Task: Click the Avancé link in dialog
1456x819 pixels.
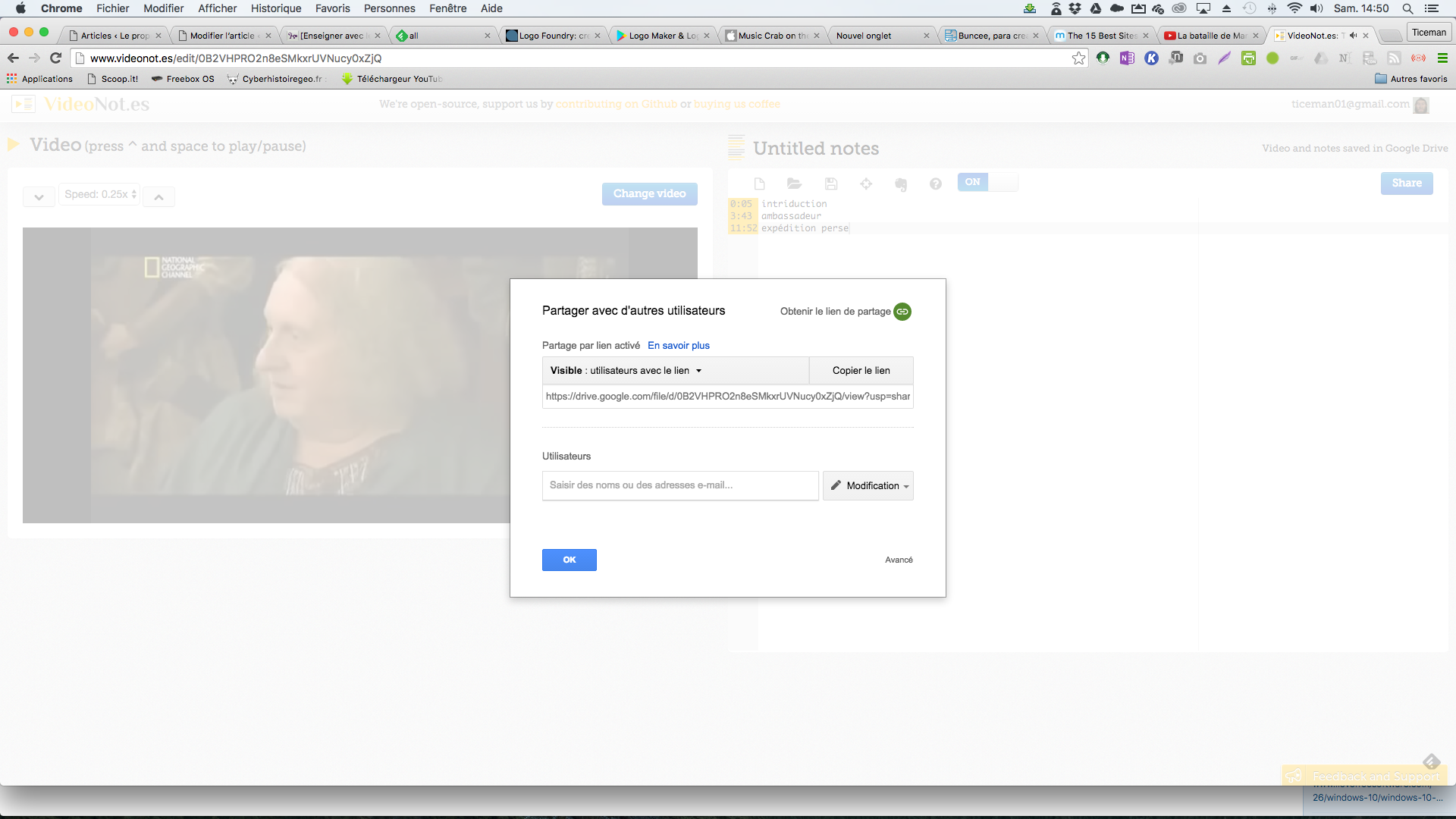Action: [899, 560]
